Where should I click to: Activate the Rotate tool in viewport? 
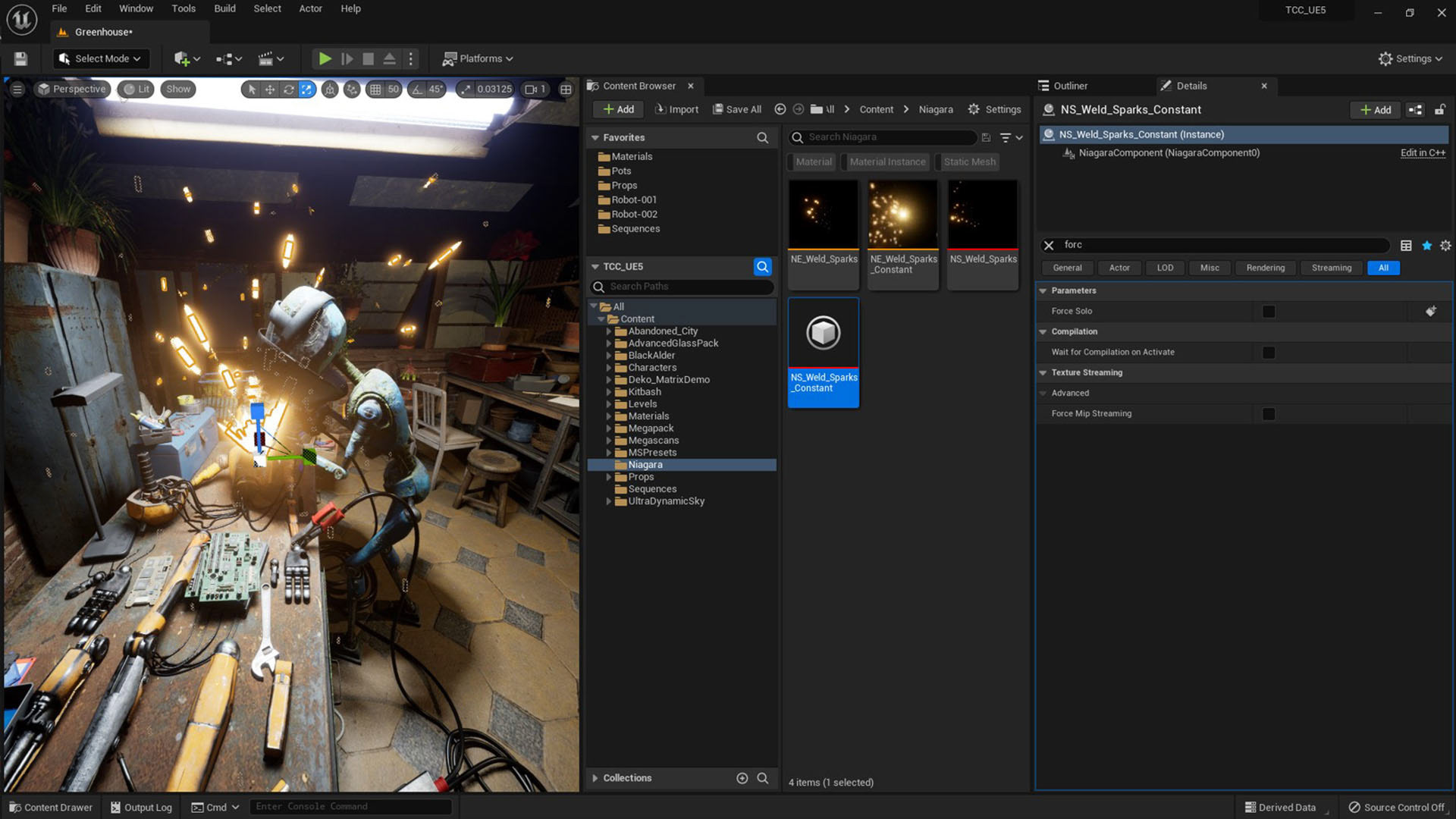(x=288, y=89)
